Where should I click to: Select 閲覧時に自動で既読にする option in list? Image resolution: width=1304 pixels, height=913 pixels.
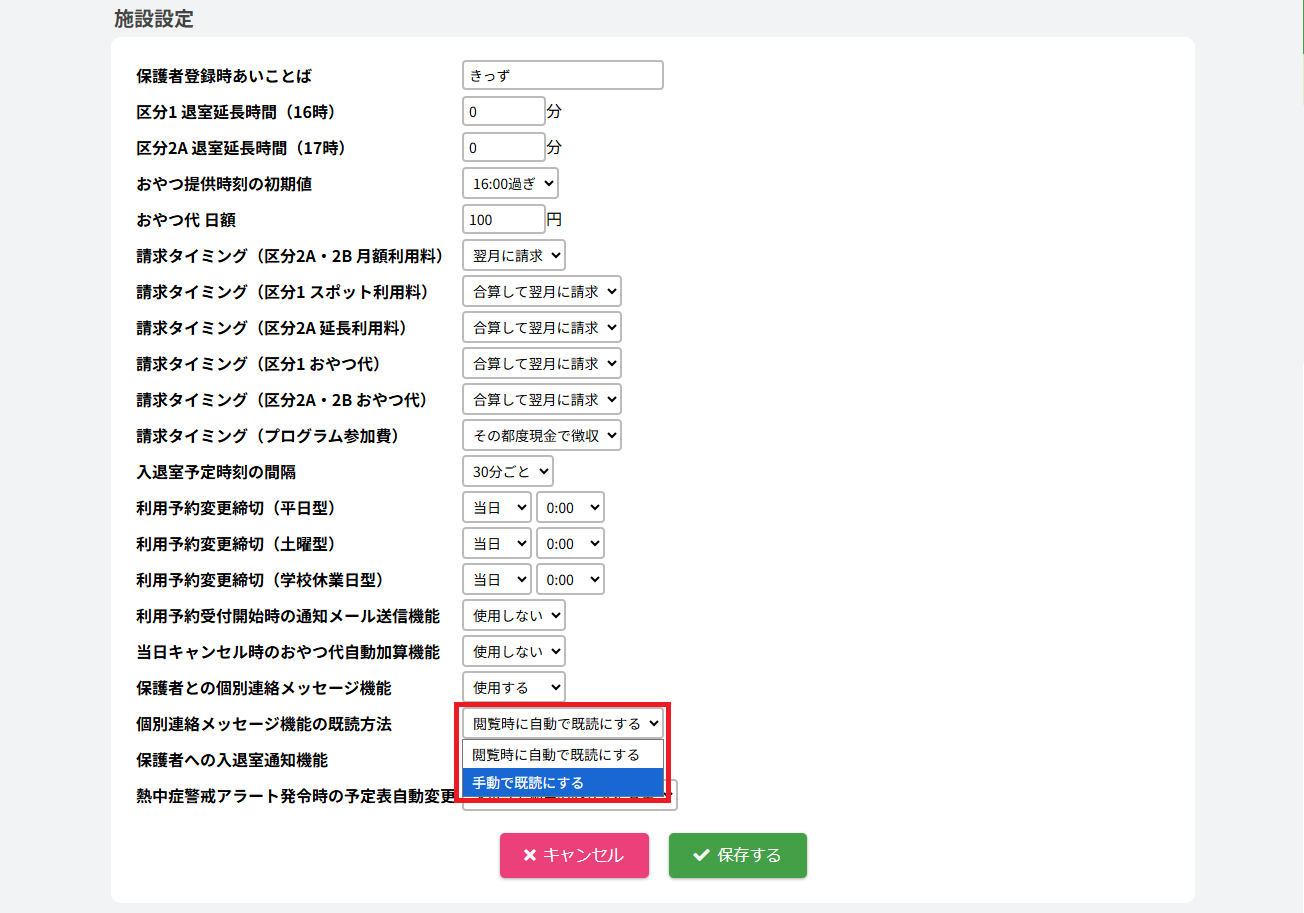[562, 754]
